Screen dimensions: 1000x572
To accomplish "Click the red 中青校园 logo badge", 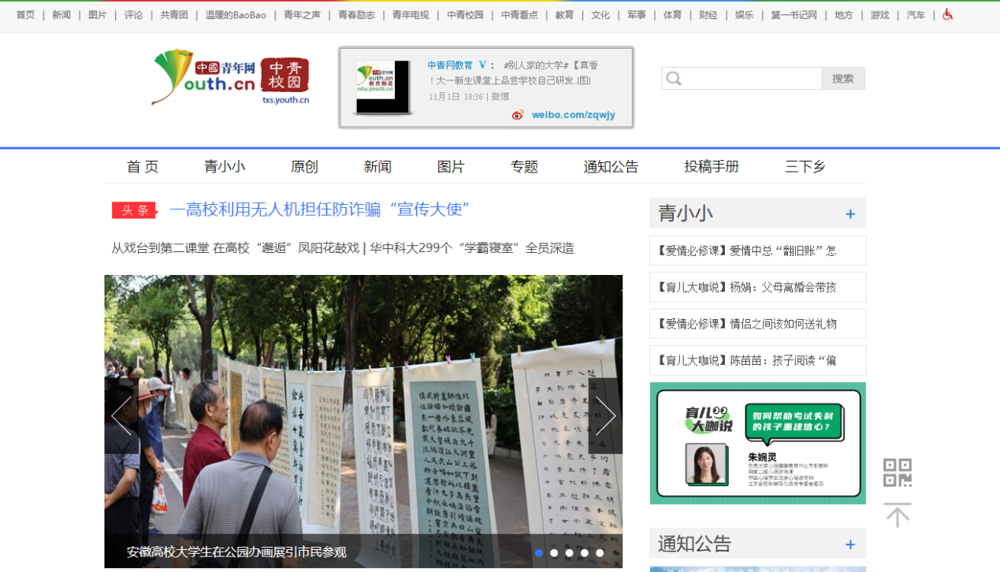I will point(285,75).
